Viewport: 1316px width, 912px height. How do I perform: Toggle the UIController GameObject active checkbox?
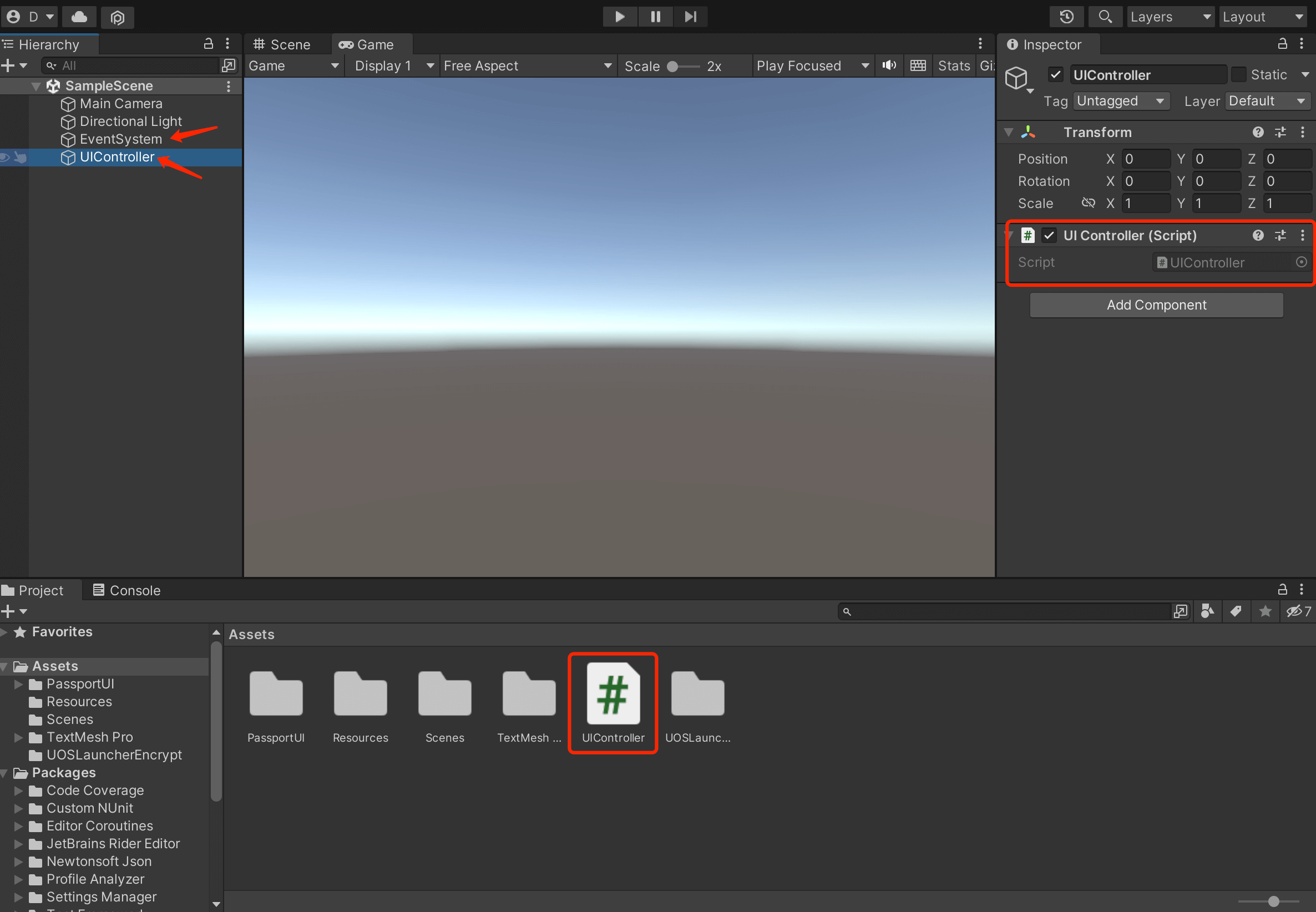pos(1055,75)
